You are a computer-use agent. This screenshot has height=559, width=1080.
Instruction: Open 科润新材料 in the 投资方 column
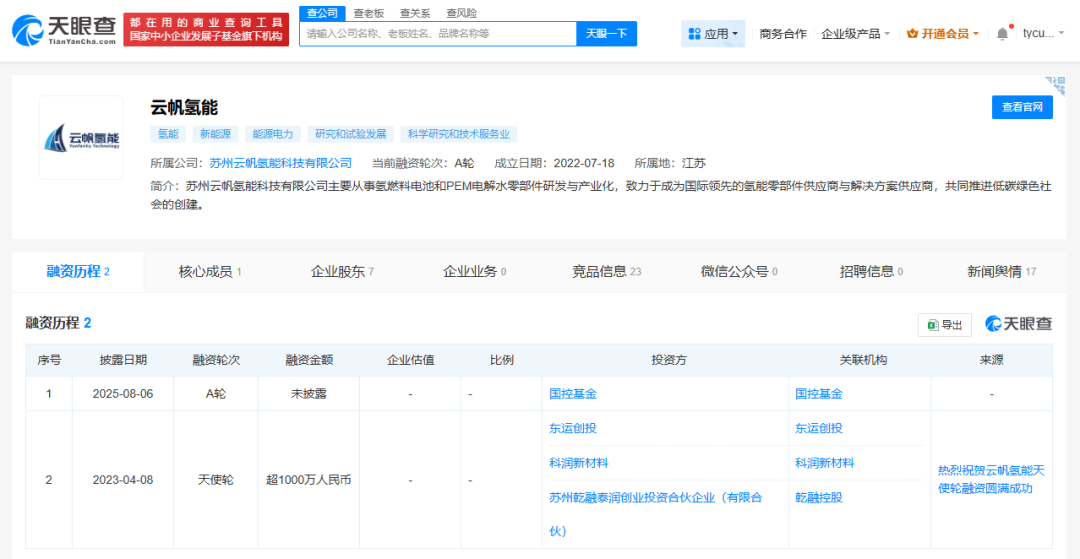(x=579, y=463)
